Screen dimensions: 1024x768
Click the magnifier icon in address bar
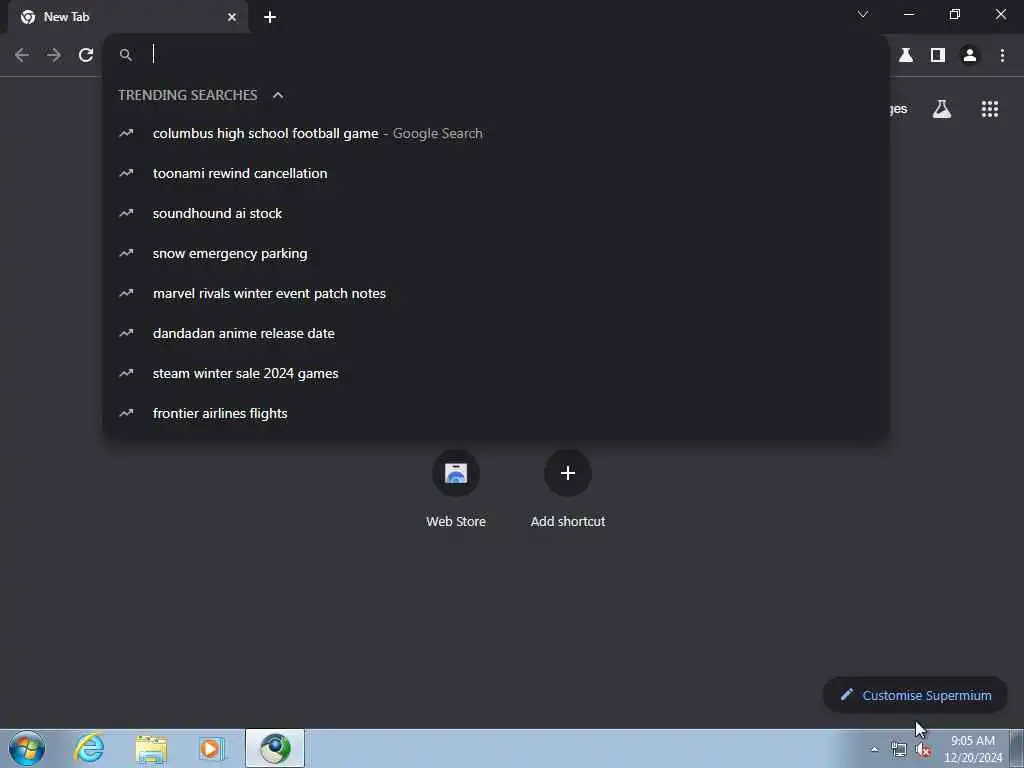[125, 56]
